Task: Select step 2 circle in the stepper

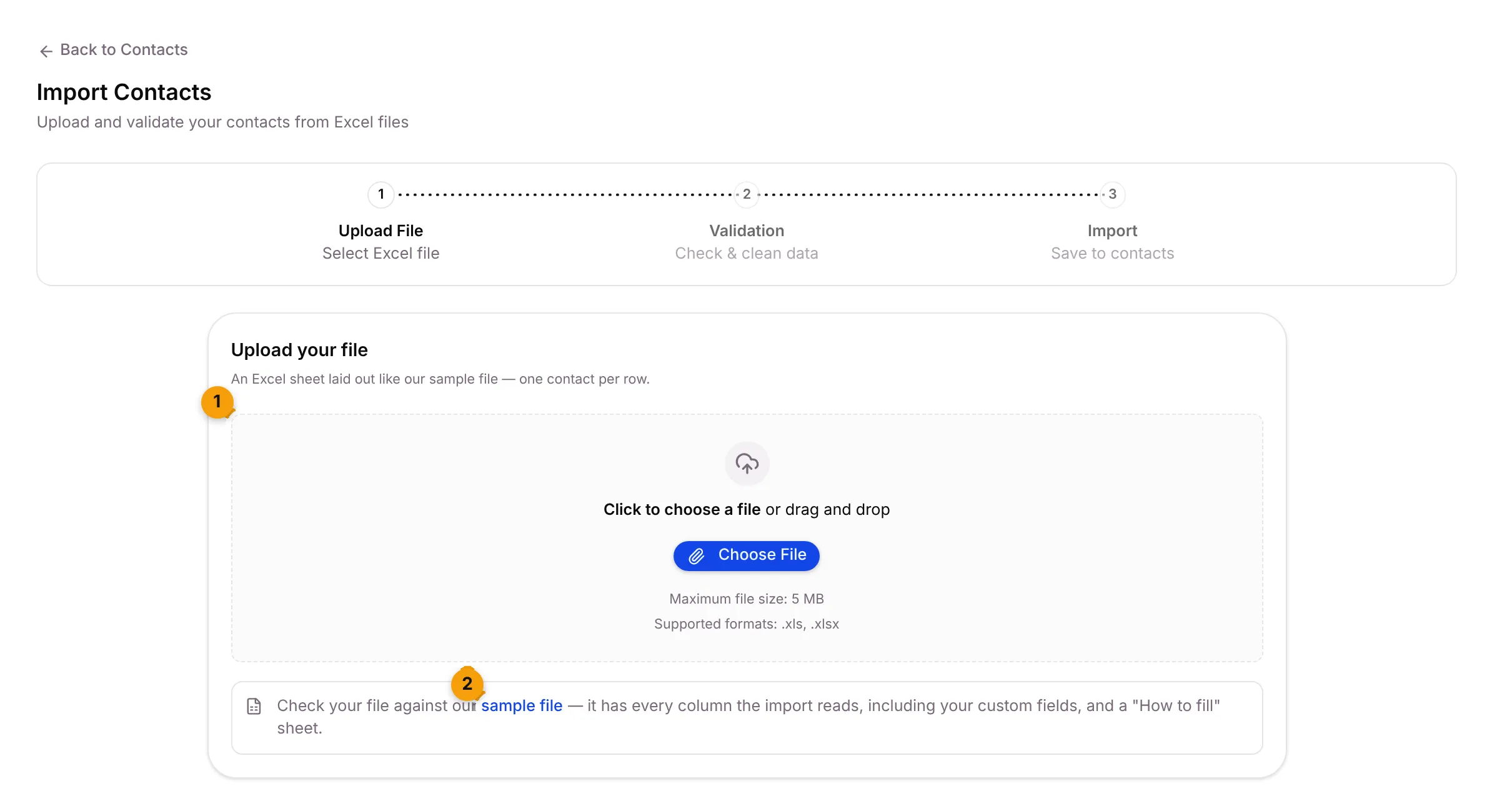Action: (x=747, y=194)
